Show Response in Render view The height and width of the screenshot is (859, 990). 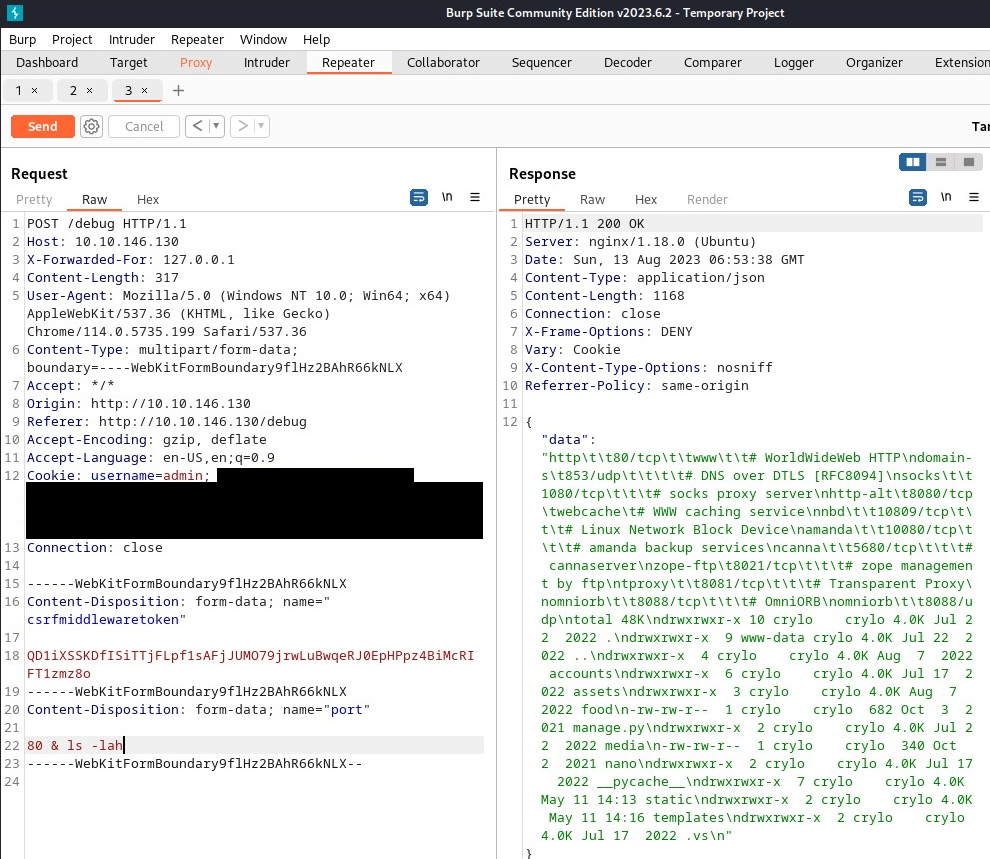pos(707,199)
